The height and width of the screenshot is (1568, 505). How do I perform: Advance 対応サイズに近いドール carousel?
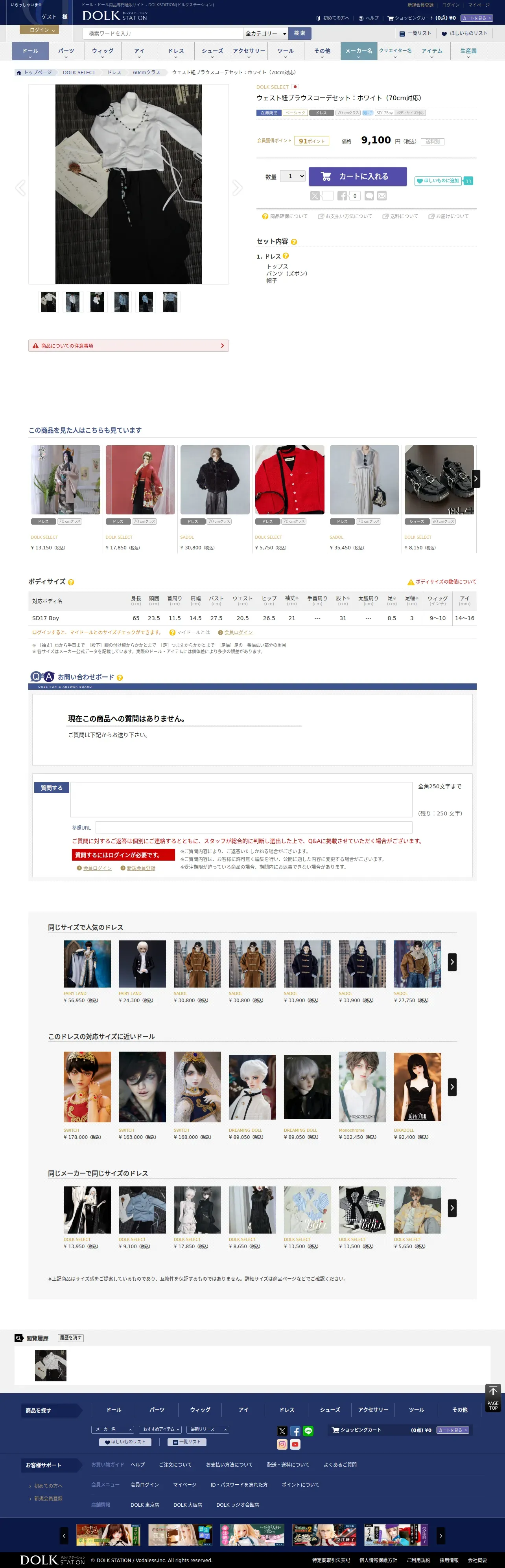(452, 1087)
